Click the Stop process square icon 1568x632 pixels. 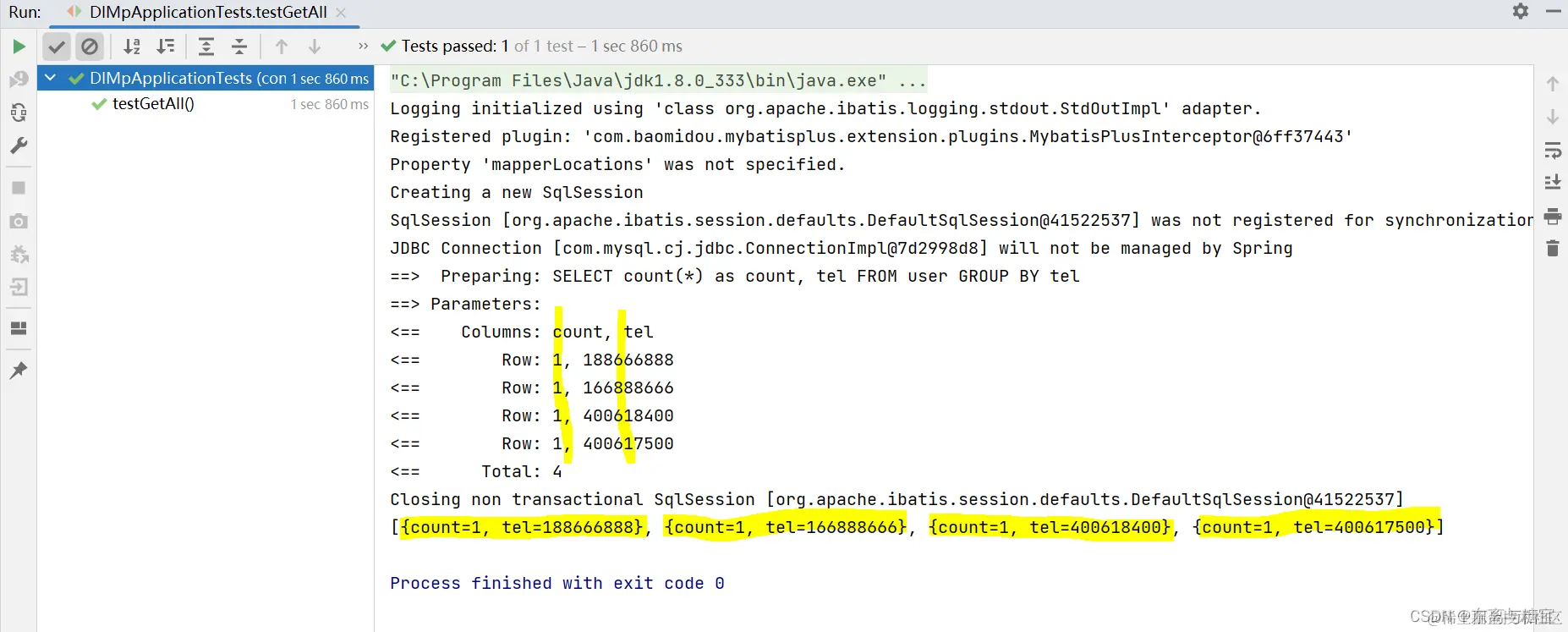(19, 188)
